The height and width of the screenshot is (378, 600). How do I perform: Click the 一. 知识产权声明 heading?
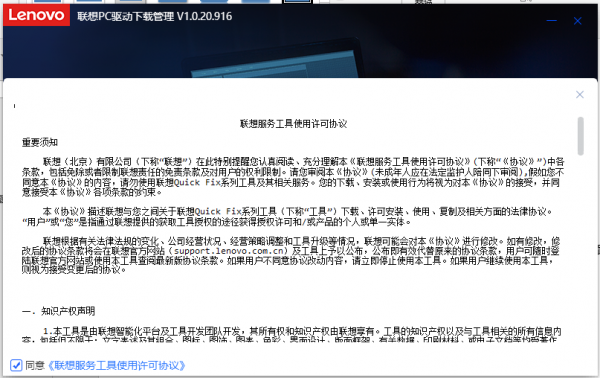[x=58, y=311]
